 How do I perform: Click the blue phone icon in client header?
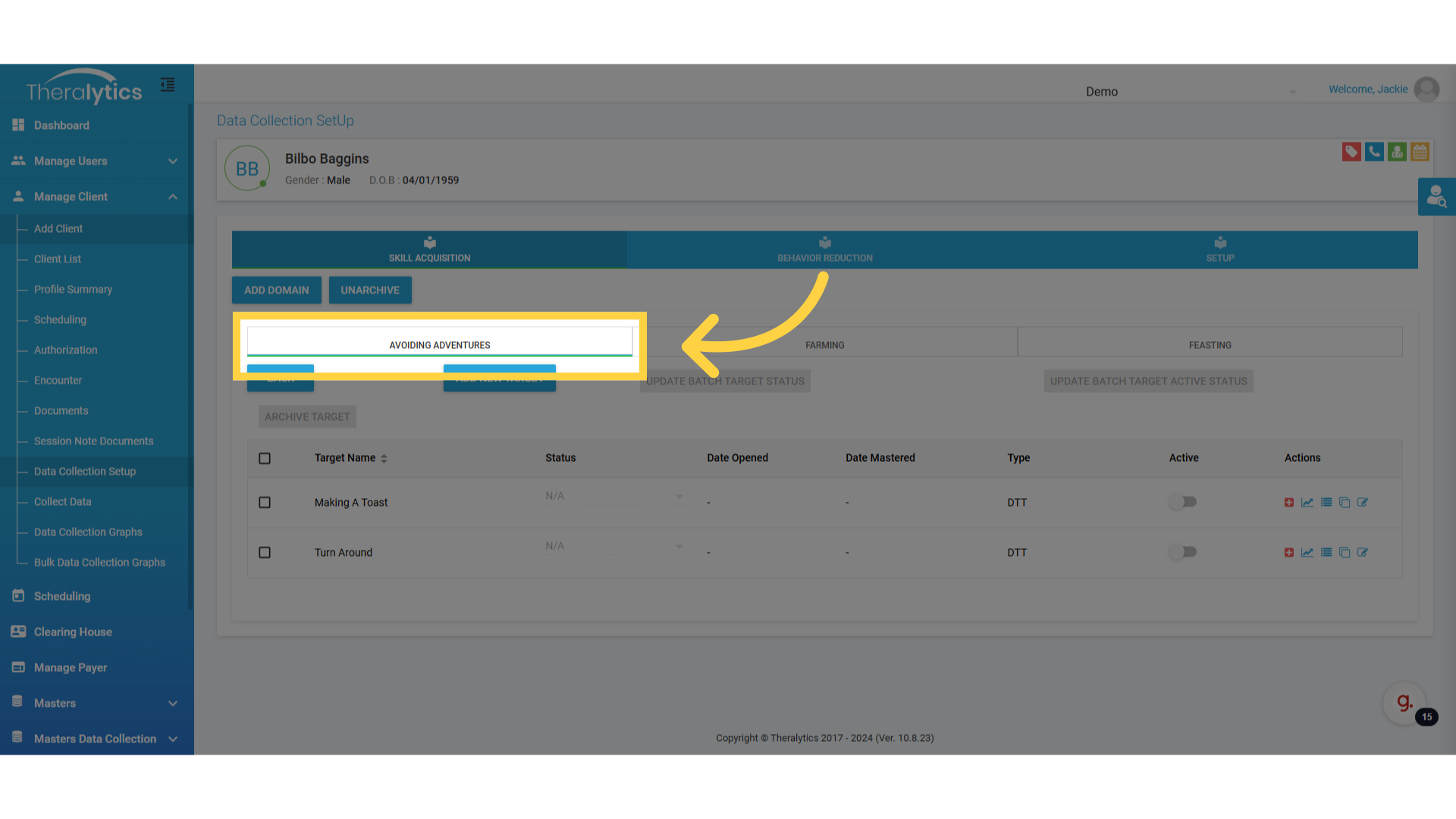tap(1373, 152)
